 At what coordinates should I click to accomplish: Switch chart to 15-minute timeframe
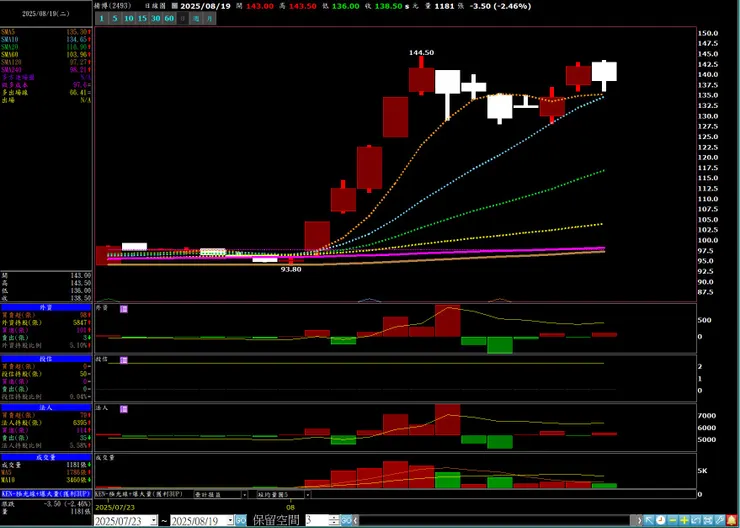[142, 19]
